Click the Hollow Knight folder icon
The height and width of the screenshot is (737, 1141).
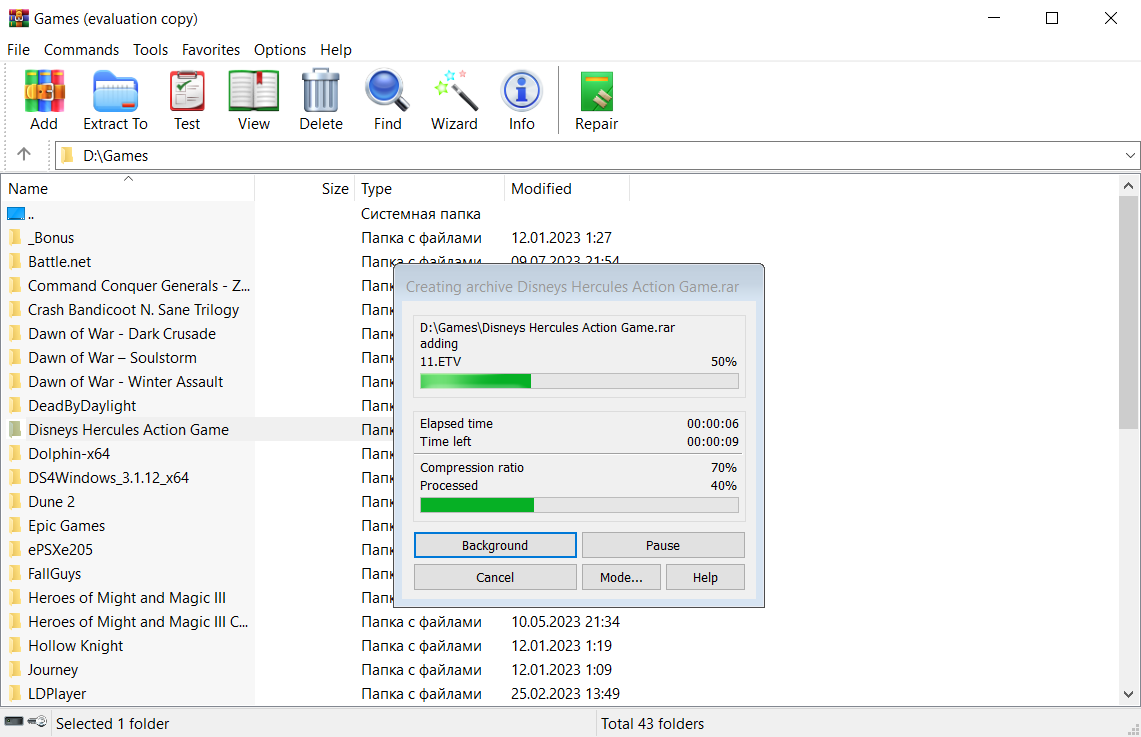15,646
